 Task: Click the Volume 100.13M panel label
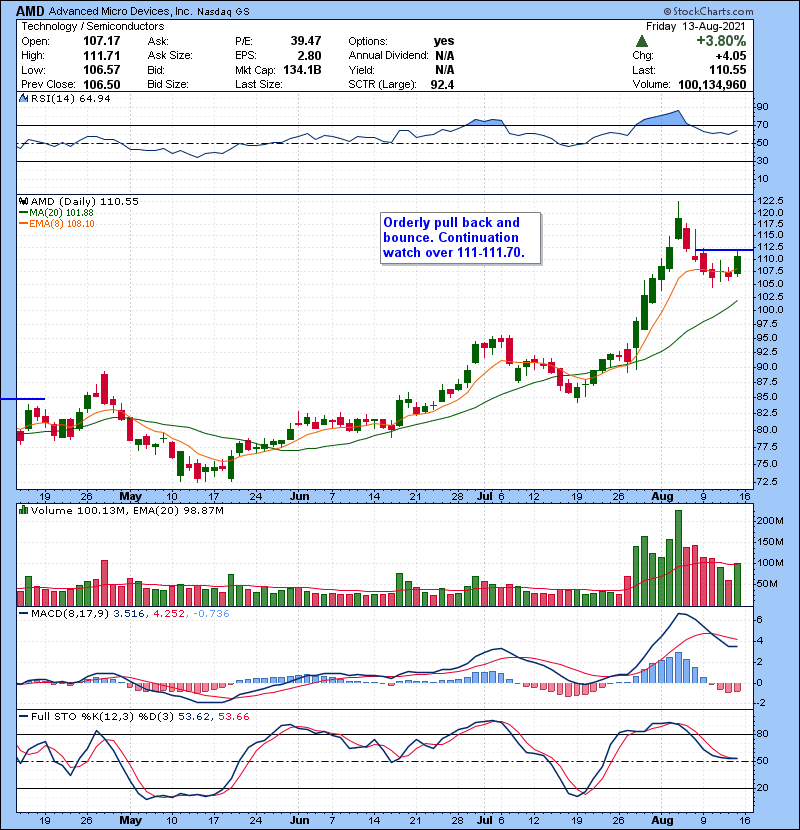tap(76, 510)
